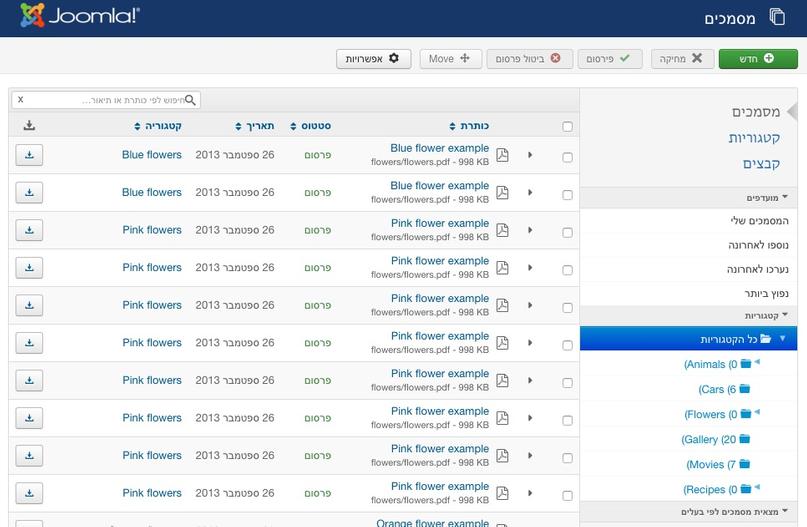Clear the search field with the x
Viewport: 807px width, 527px height.
tap(21, 99)
